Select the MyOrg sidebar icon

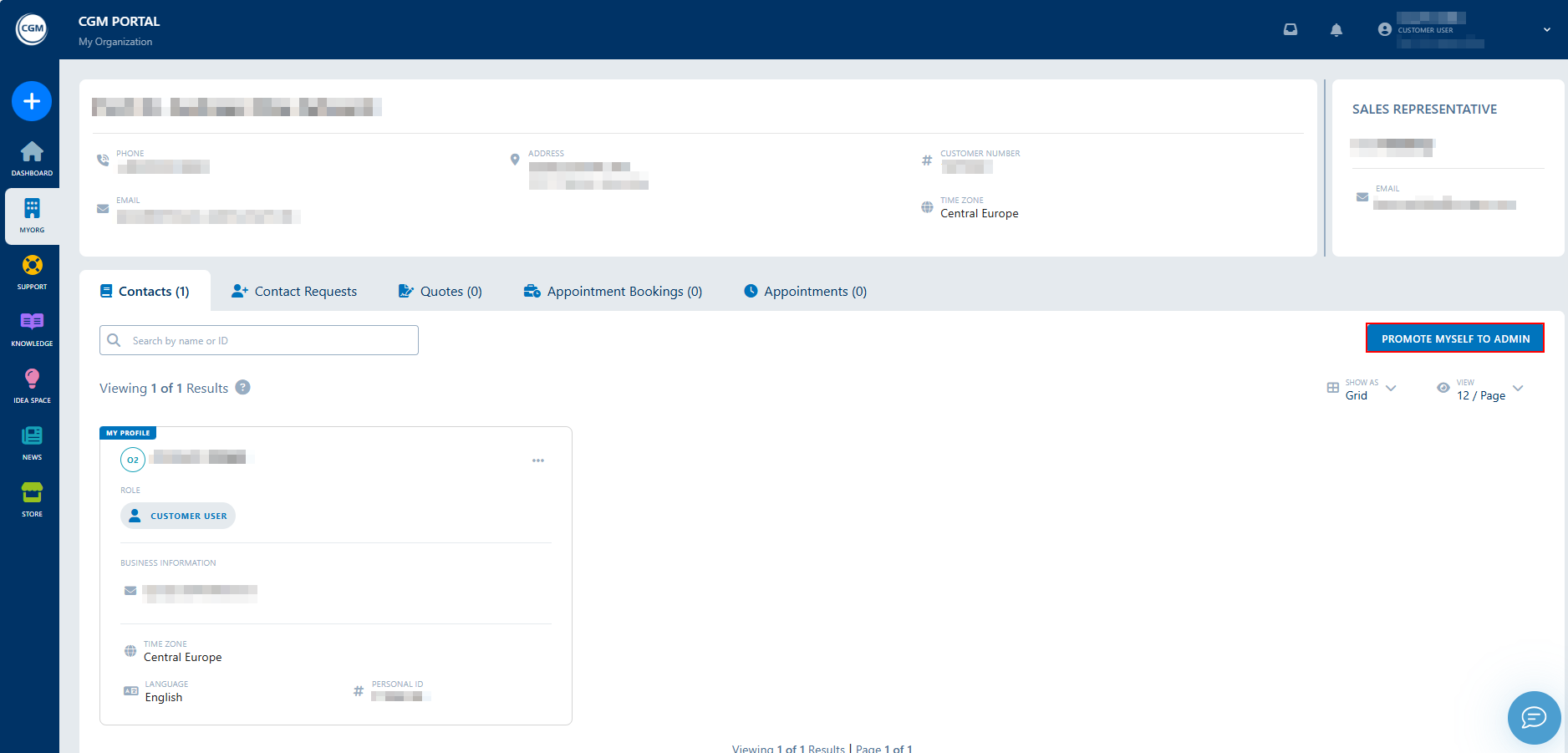click(31, 215)
